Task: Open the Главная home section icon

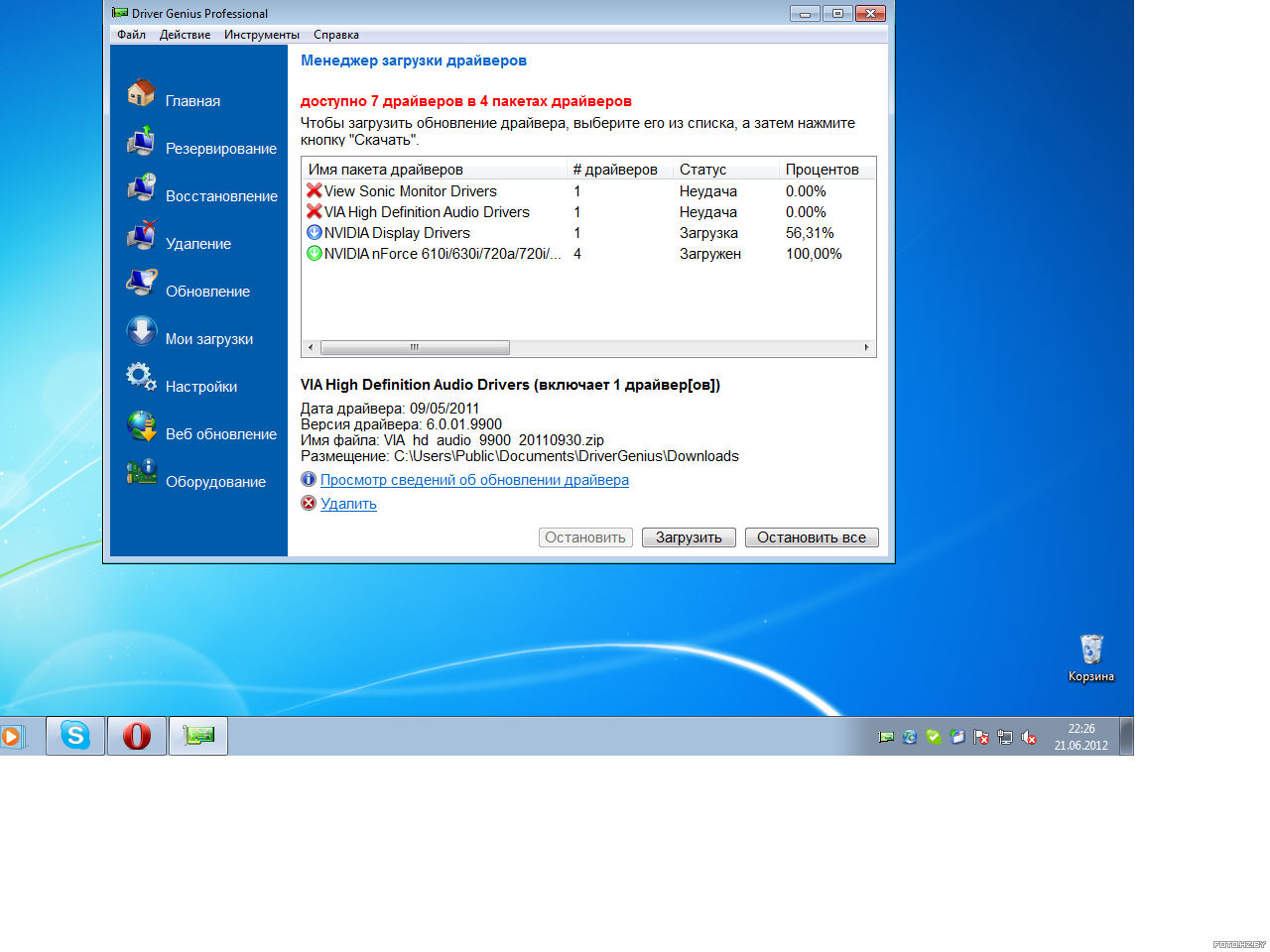Action: (141, 93)
